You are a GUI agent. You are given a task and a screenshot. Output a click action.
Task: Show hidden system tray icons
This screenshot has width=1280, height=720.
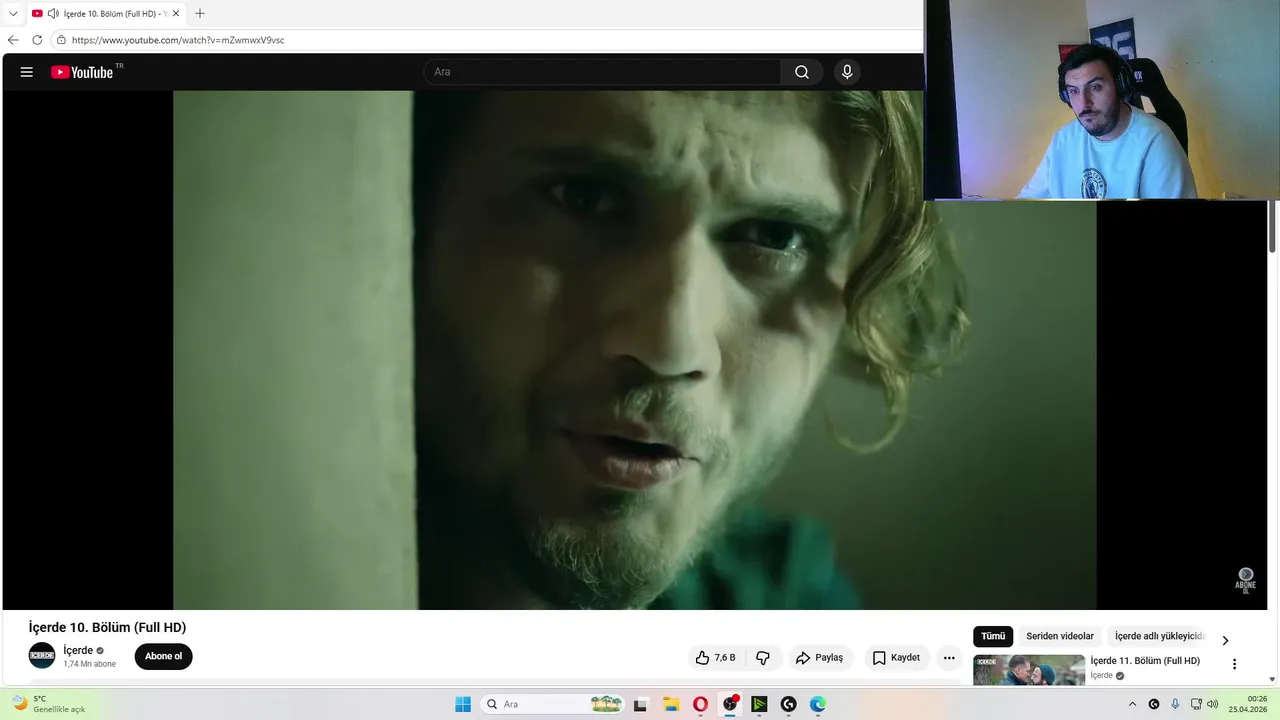1132,704
